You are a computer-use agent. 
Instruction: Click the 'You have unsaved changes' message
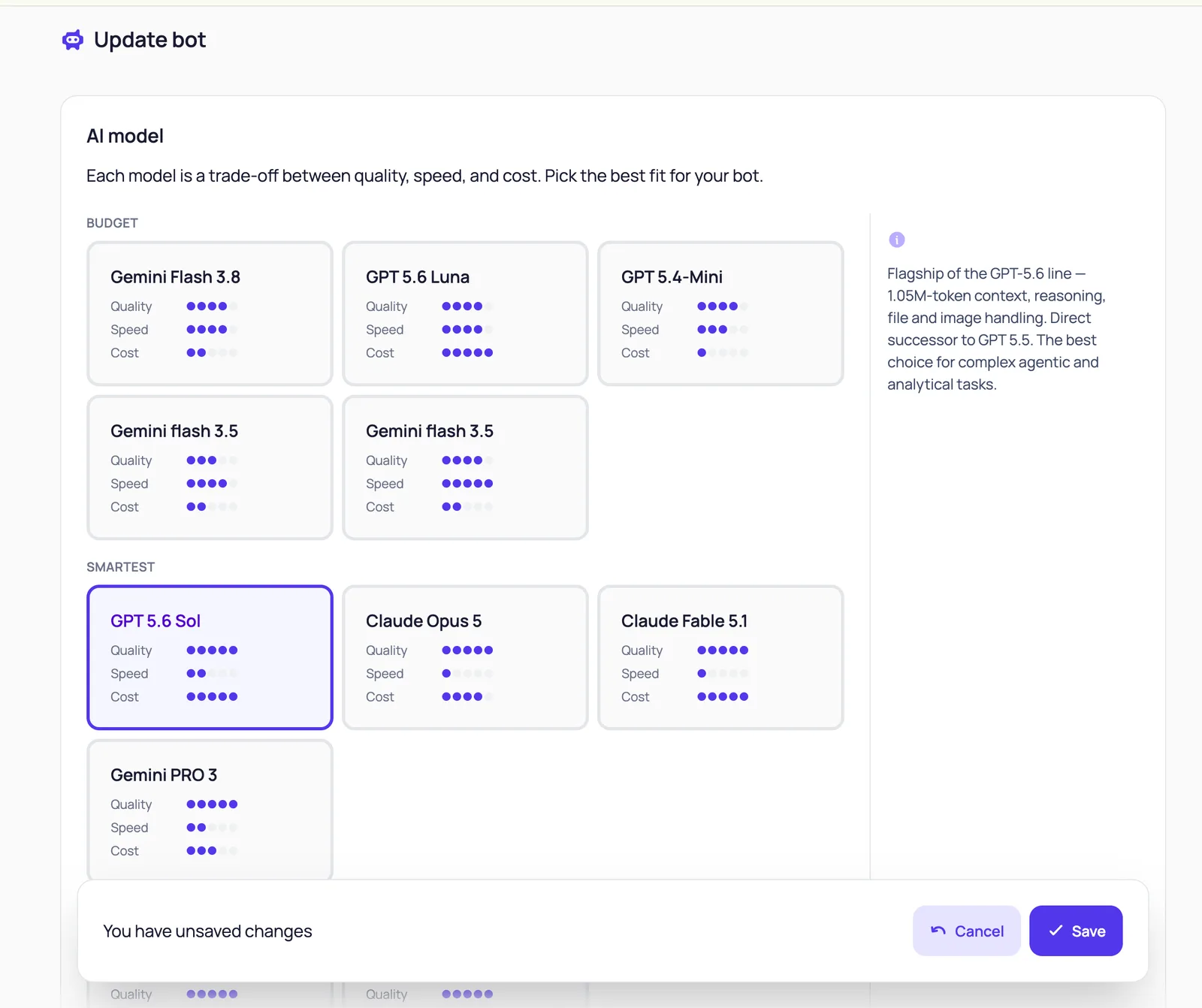click(207, 931)
